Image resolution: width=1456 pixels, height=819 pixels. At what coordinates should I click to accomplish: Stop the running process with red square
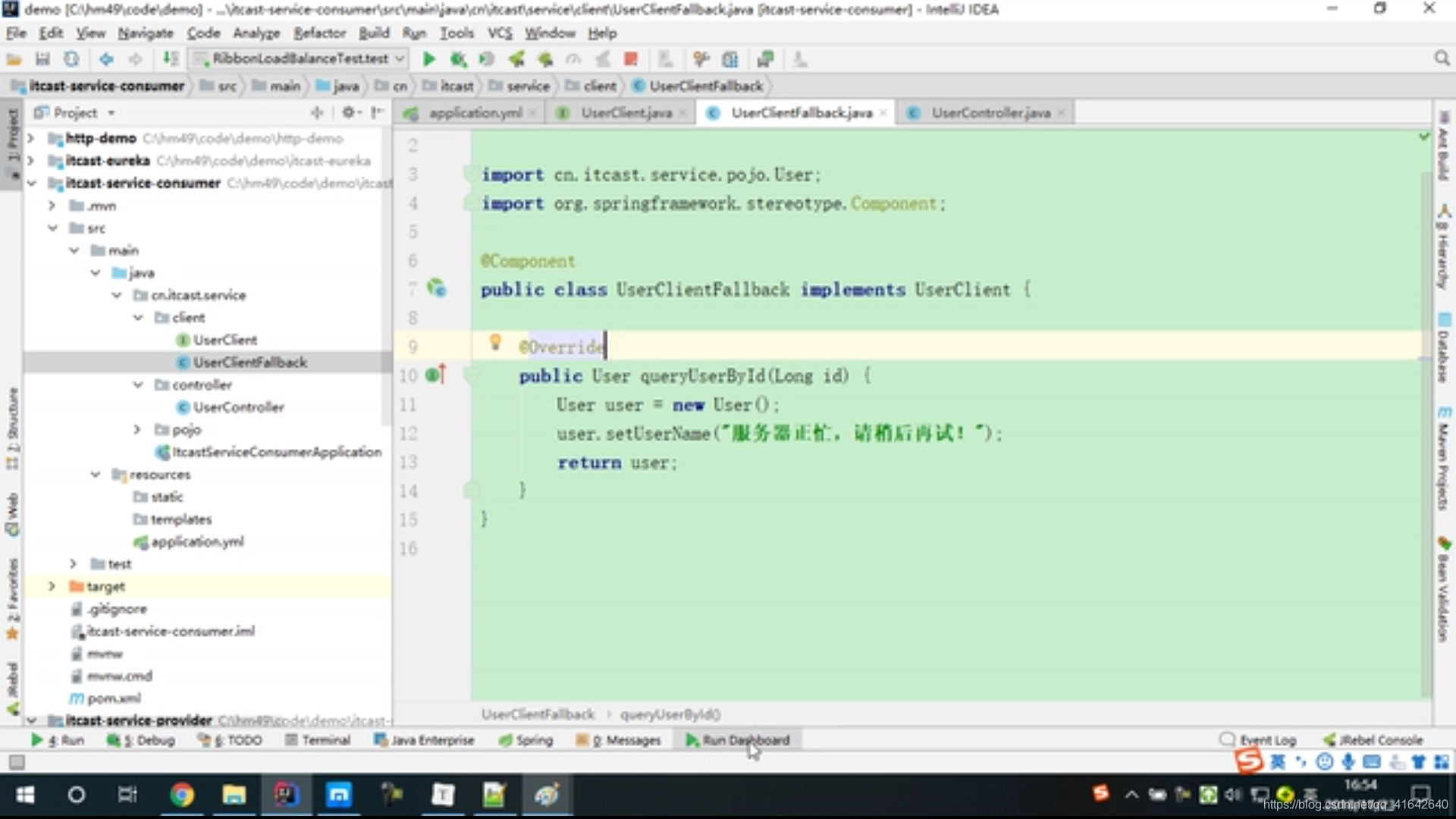(630, 59)
